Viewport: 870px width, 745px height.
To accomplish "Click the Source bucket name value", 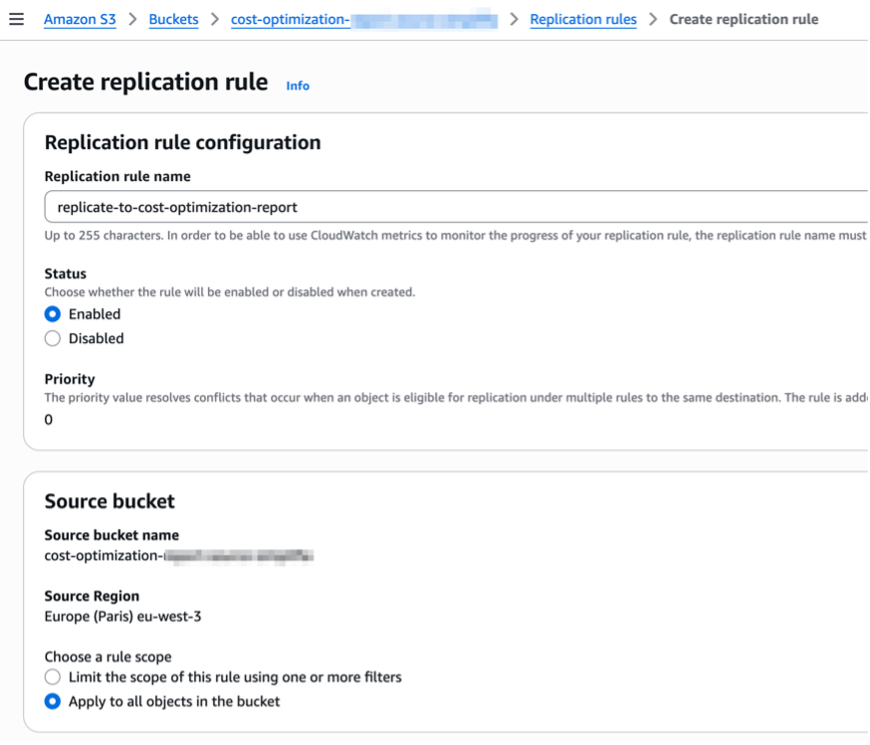I will coord(179,555).
